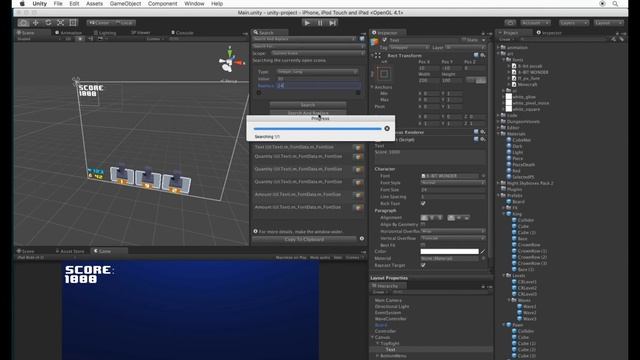Select the Dark material

(517, 146)
